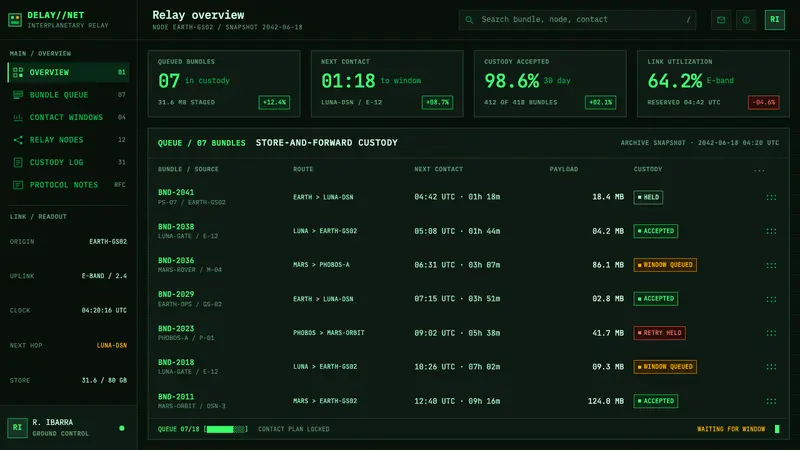This screenshot has width=800, height=450.
Task: Open the Custody Log page
Action: (68, 162)
